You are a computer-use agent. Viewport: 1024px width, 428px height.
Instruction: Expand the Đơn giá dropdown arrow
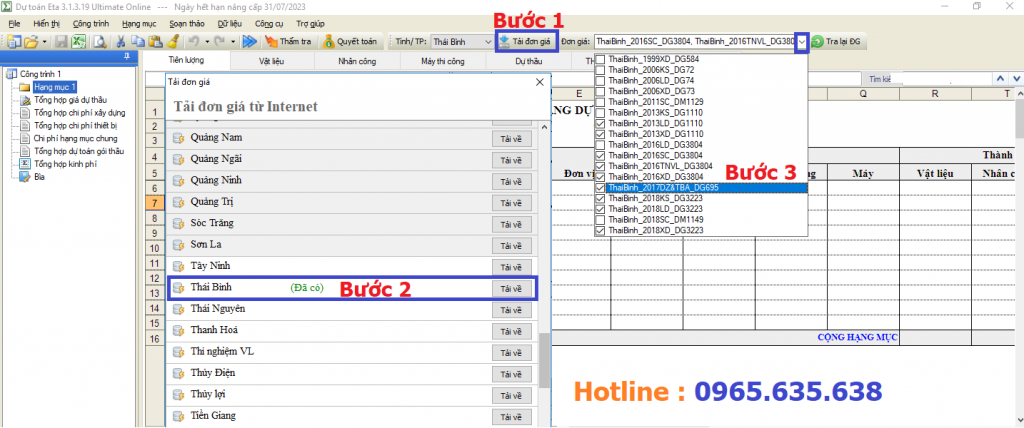(801, 42)
